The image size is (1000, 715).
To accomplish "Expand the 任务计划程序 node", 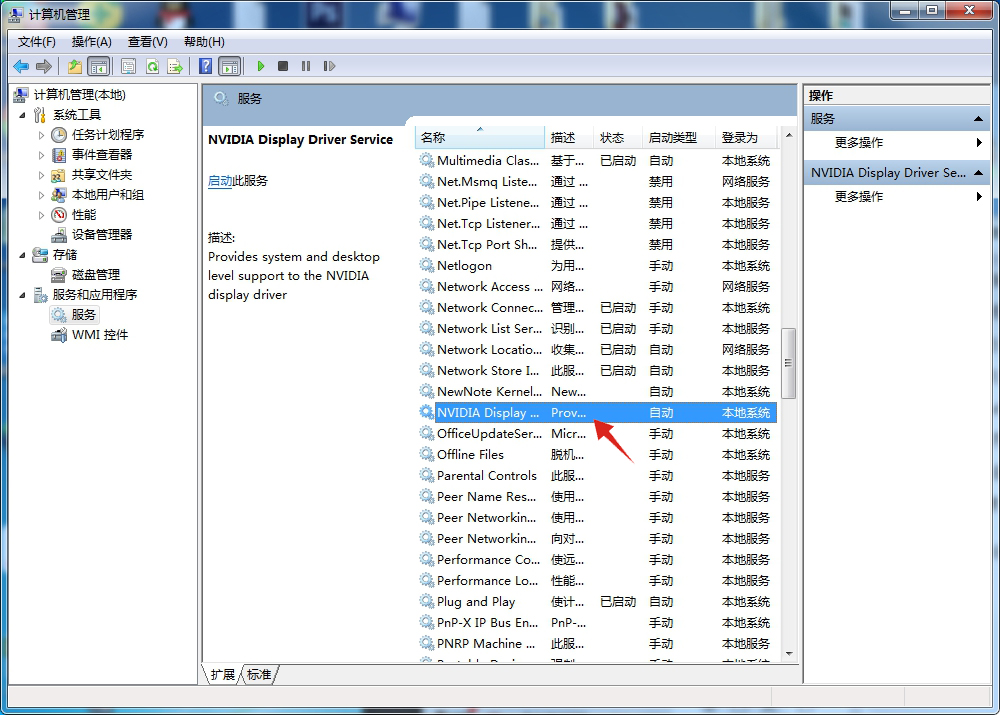I will click(41, 135).
